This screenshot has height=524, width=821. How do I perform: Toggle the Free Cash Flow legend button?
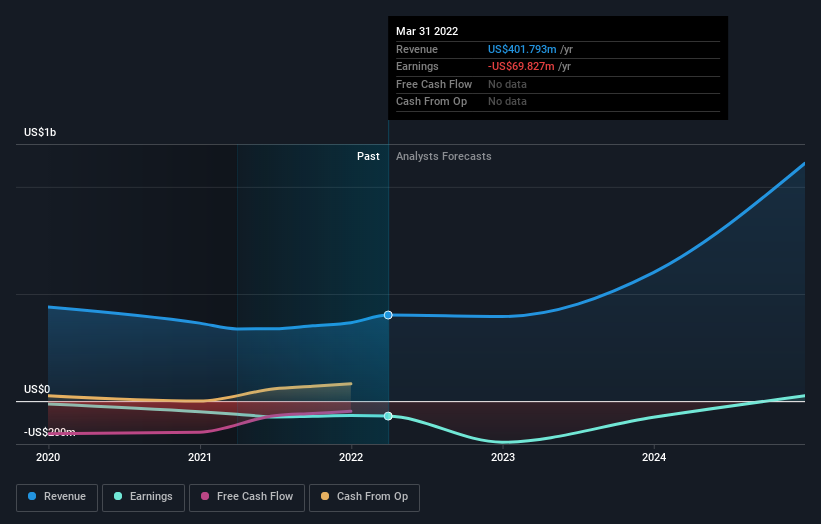tap(247, 497)
